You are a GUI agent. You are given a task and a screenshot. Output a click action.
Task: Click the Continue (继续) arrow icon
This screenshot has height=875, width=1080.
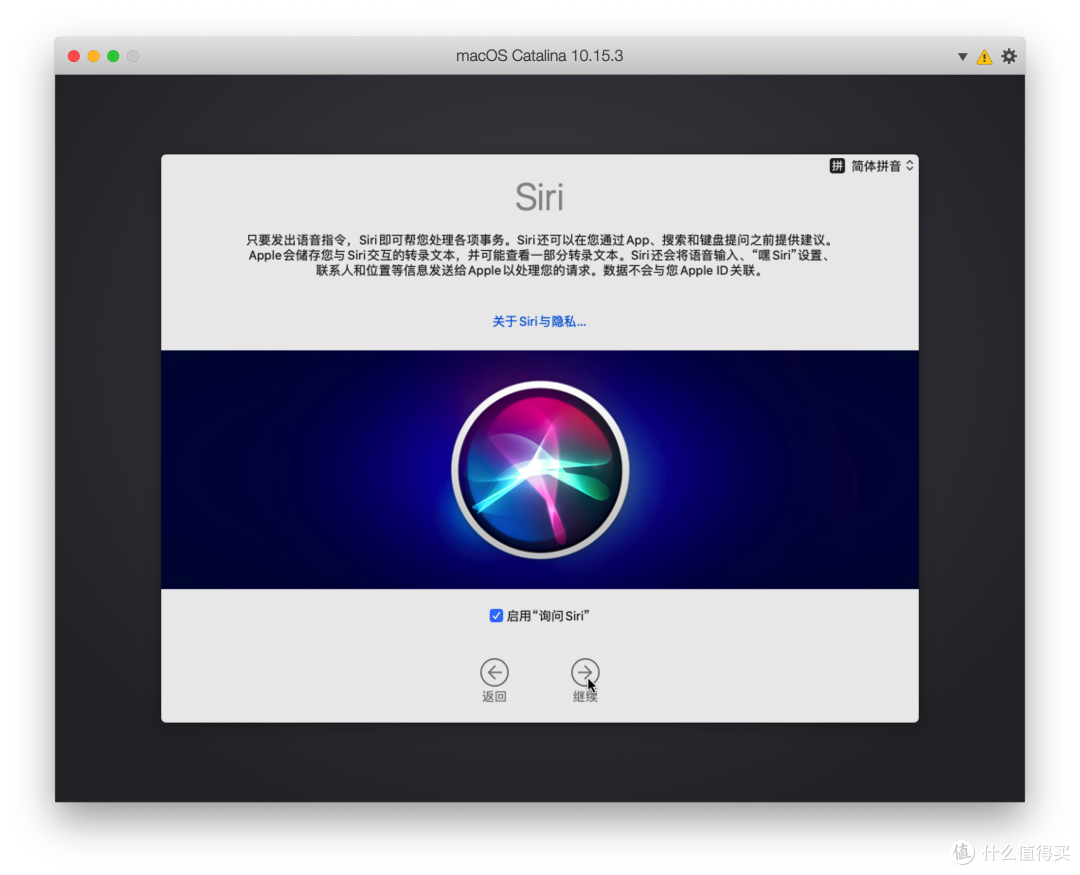click(x=585, y=672)
